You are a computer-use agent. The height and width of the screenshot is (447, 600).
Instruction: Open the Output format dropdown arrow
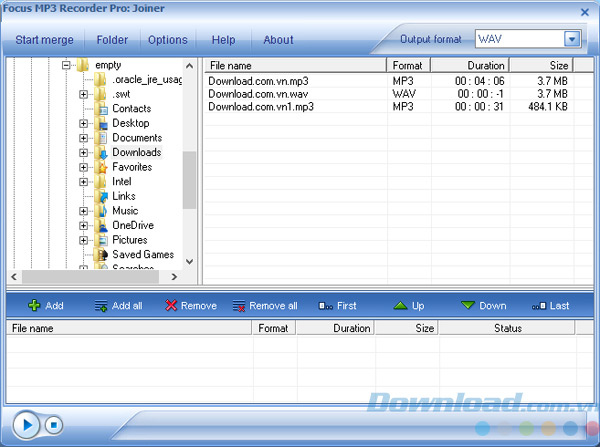[572, 39]
